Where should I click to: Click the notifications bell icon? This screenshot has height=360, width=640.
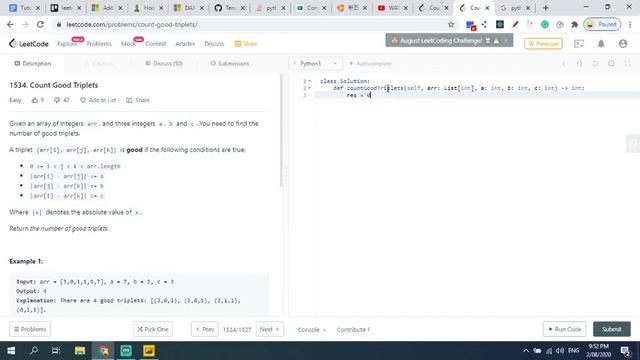pos(601,44)
